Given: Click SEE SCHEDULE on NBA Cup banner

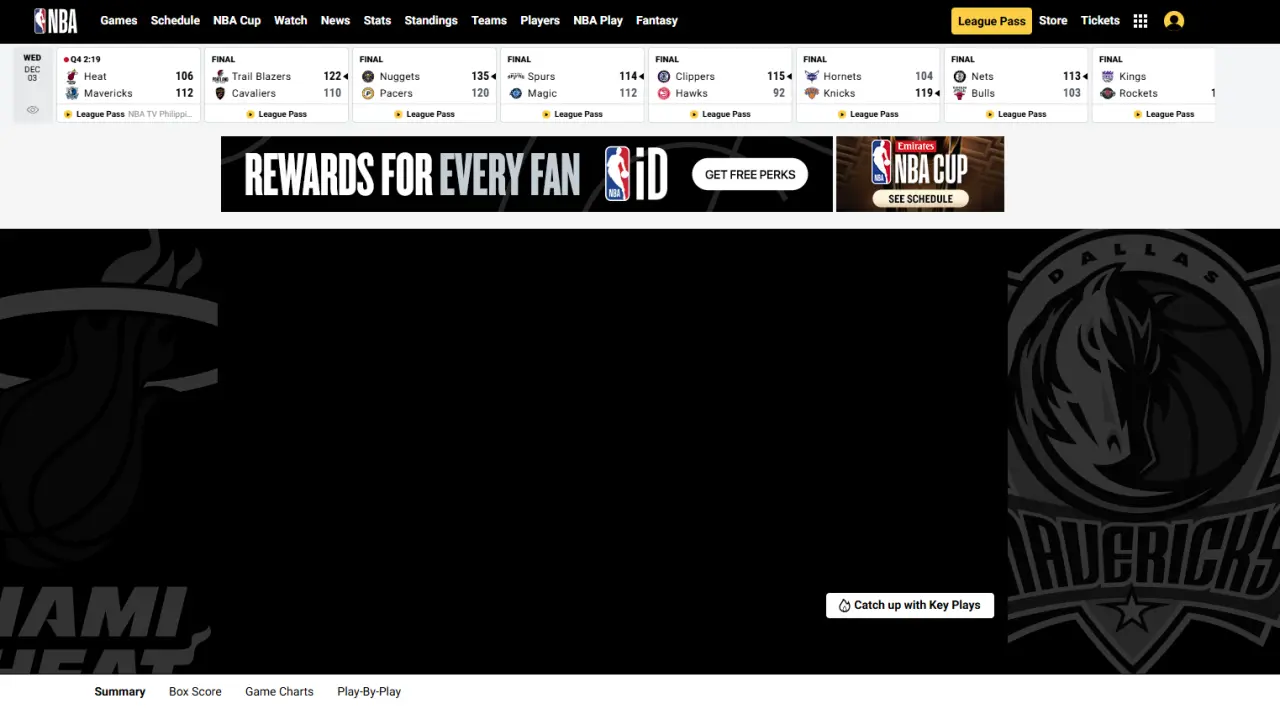Looking at the screenshot, I should [x=921, y=199].
